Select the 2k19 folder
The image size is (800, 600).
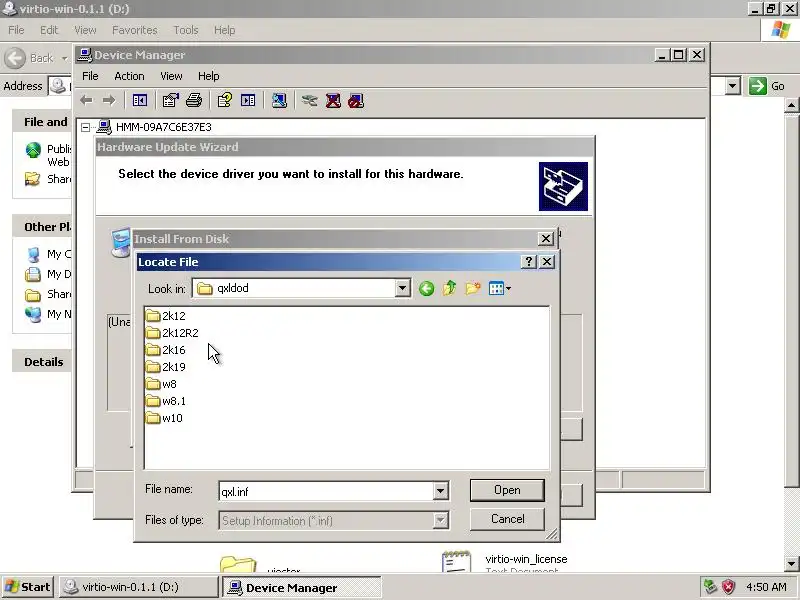(x=166, y=367)
